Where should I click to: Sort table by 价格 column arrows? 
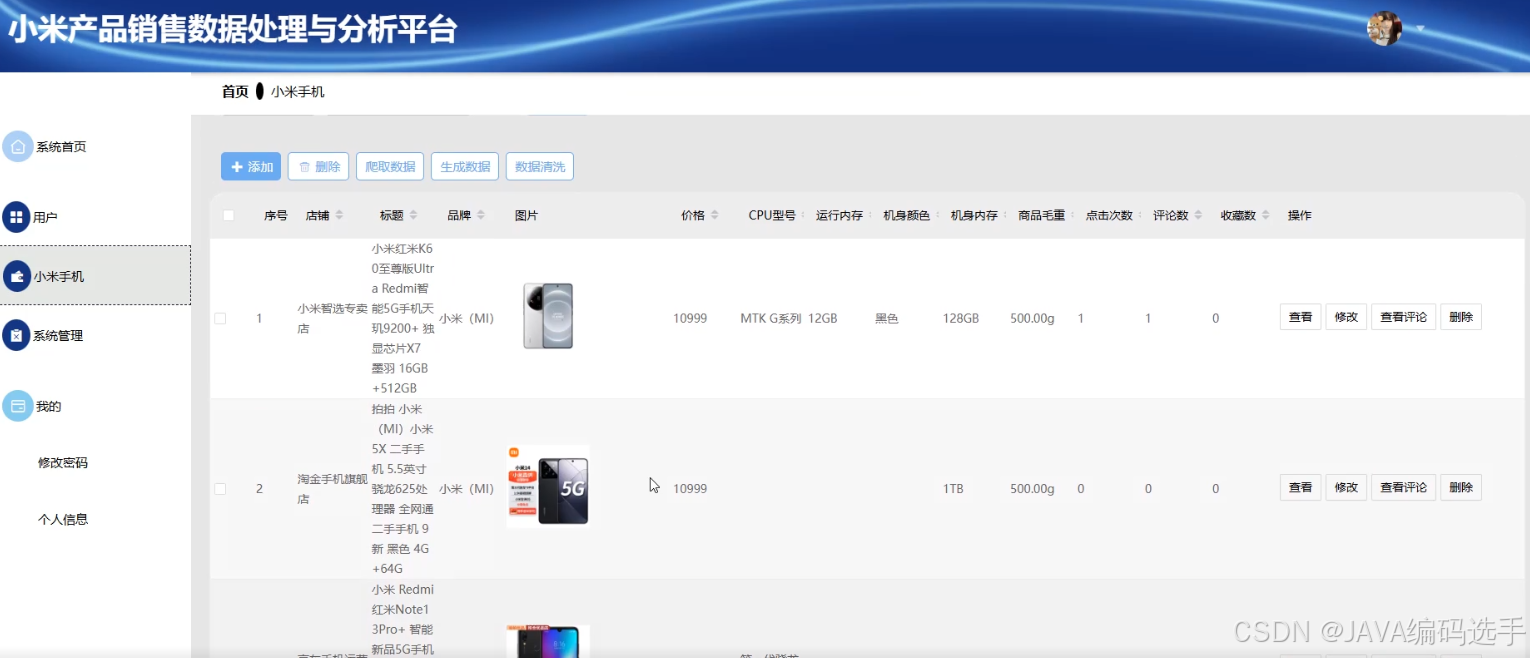[714, 215]
